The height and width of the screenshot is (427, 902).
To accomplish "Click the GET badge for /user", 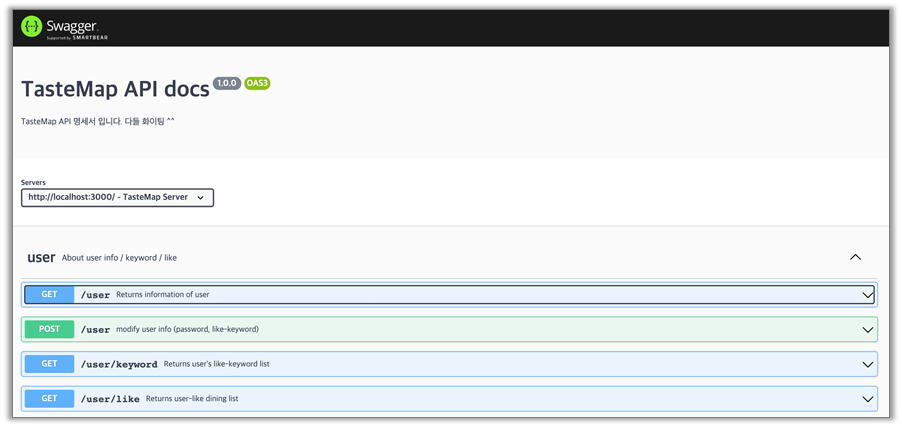I will pos(49,295).
